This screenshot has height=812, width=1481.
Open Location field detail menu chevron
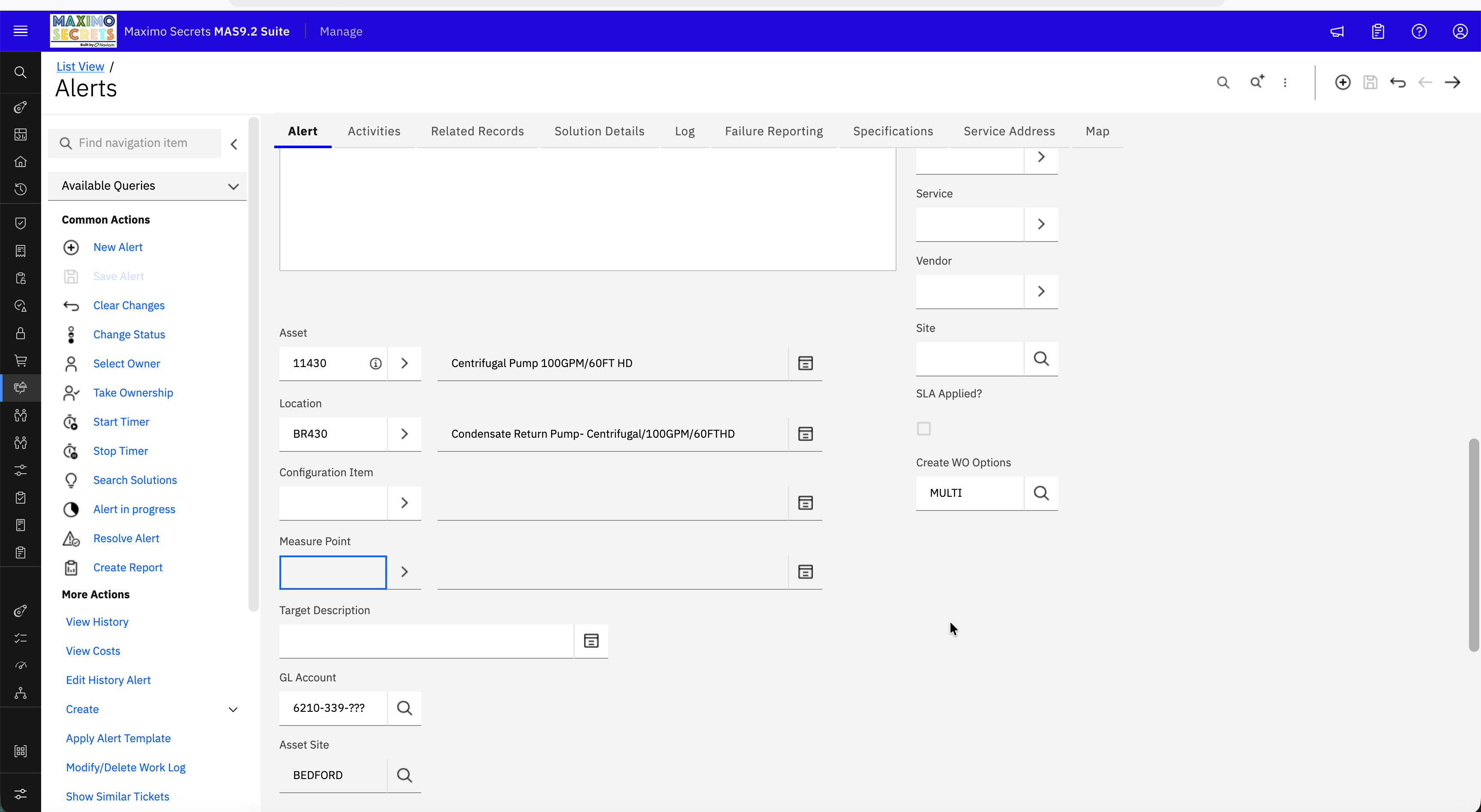[404, 434]
